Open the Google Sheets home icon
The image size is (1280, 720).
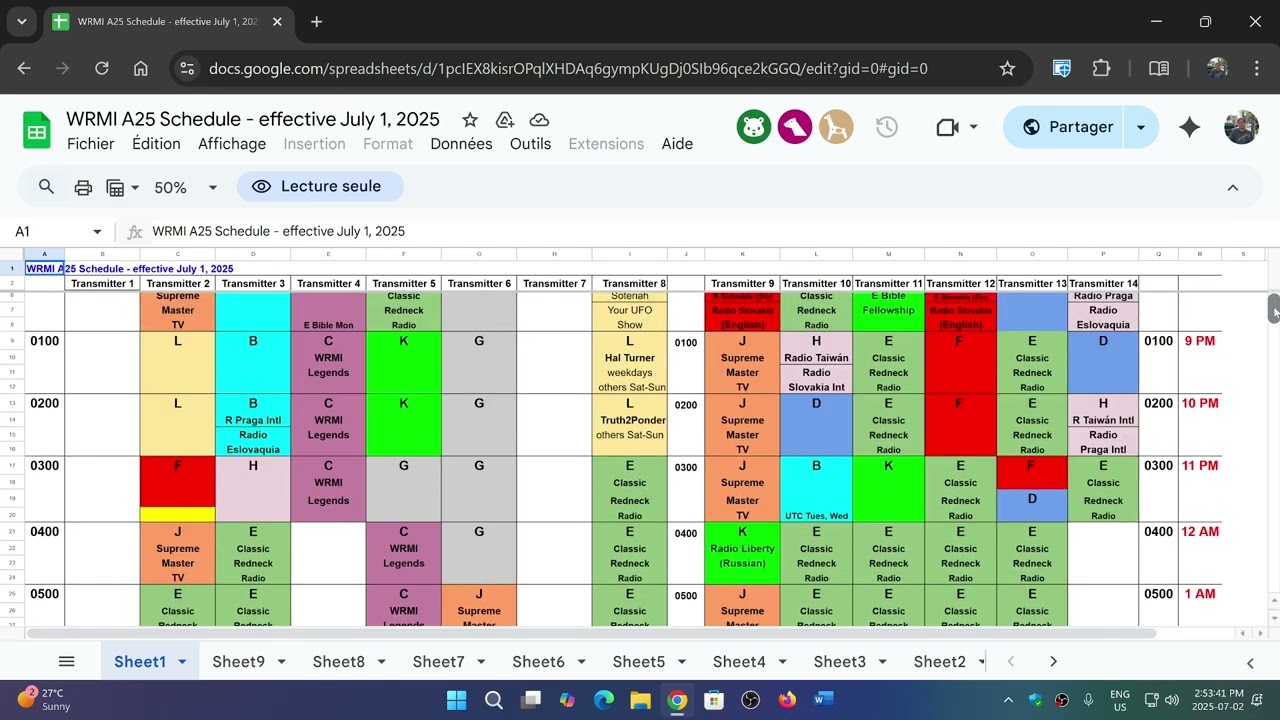37,131
